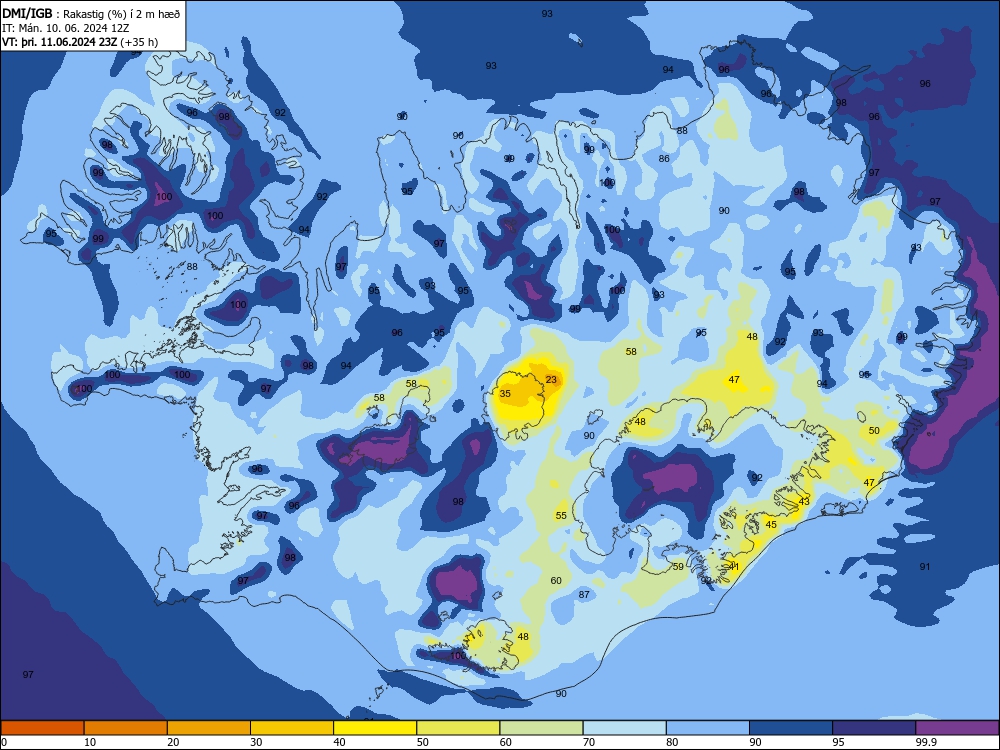The width and height of the screenshot is (1000, 750).
Task: Click the 60–70 pale green legend swatch
Action: pyautogui.click(x=541, y=728)
